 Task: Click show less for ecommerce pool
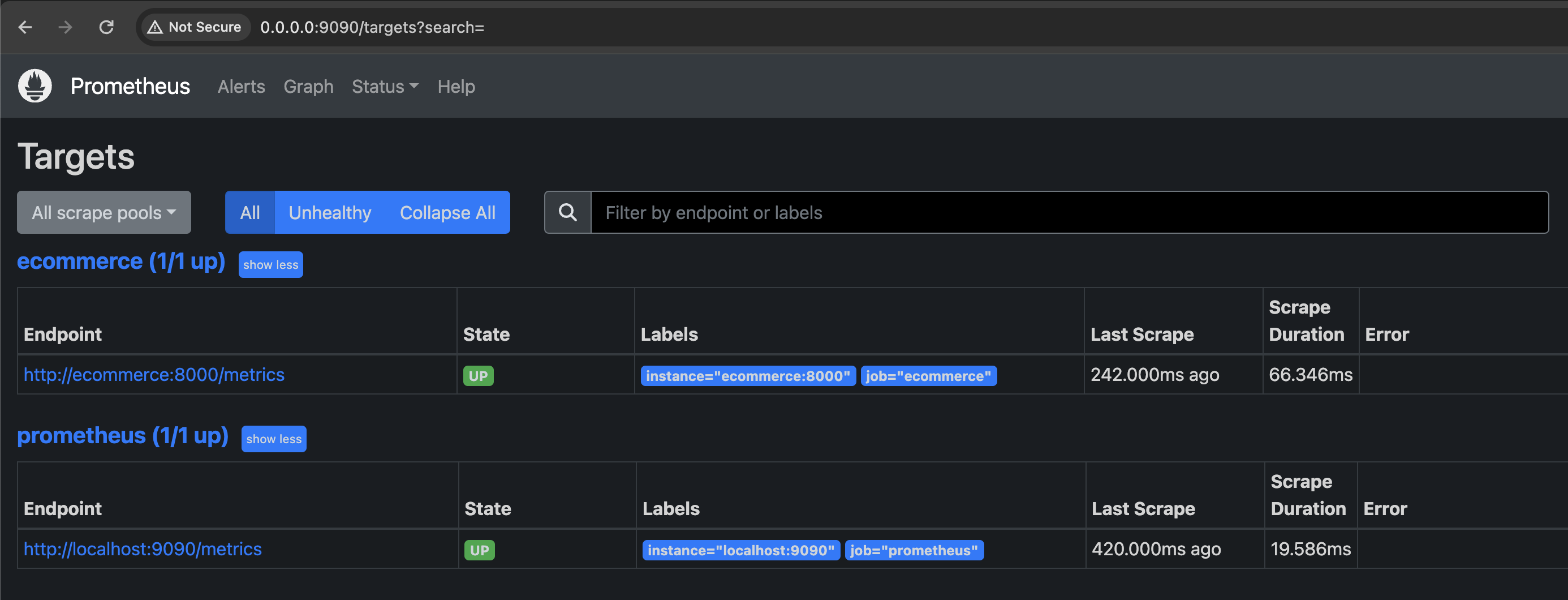(x=271, y=264)
